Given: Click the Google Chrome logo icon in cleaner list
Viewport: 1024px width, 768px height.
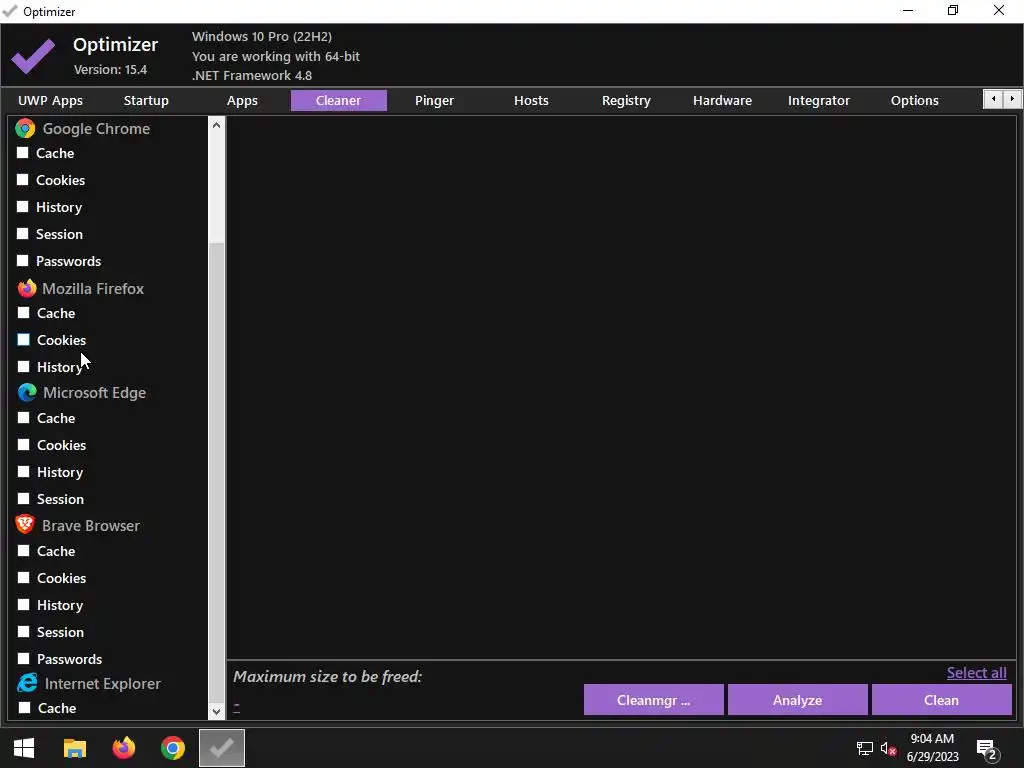Looking at the screenshot, I should 25,128.
